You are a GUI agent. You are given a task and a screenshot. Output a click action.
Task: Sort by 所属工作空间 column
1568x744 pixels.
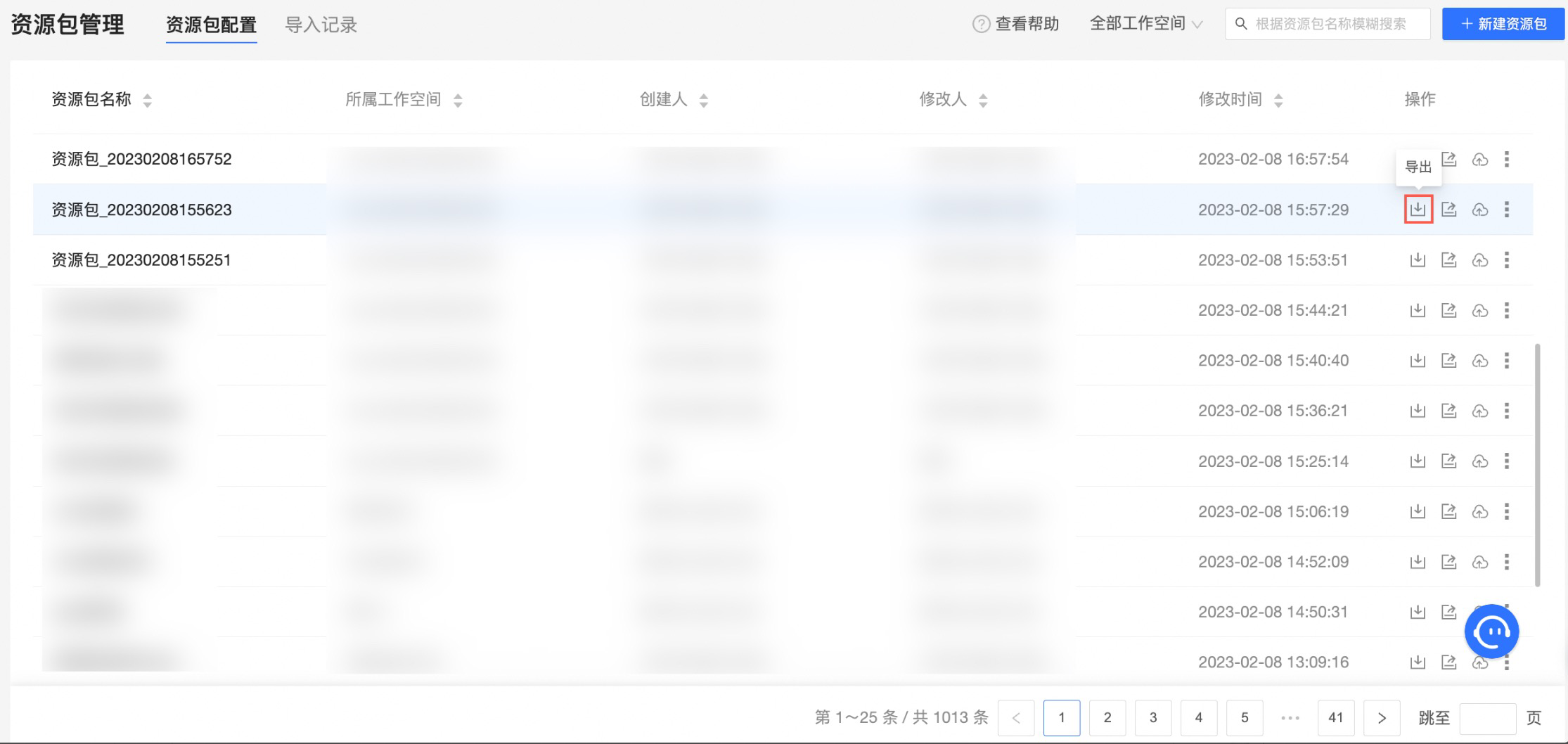[x=458, y=101]
